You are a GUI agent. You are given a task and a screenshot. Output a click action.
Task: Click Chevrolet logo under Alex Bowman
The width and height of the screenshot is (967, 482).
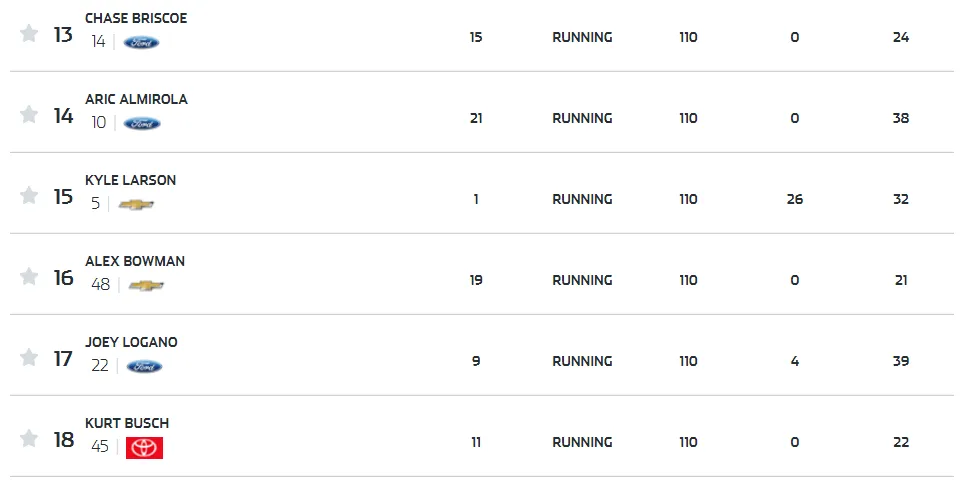click(146, 285)
